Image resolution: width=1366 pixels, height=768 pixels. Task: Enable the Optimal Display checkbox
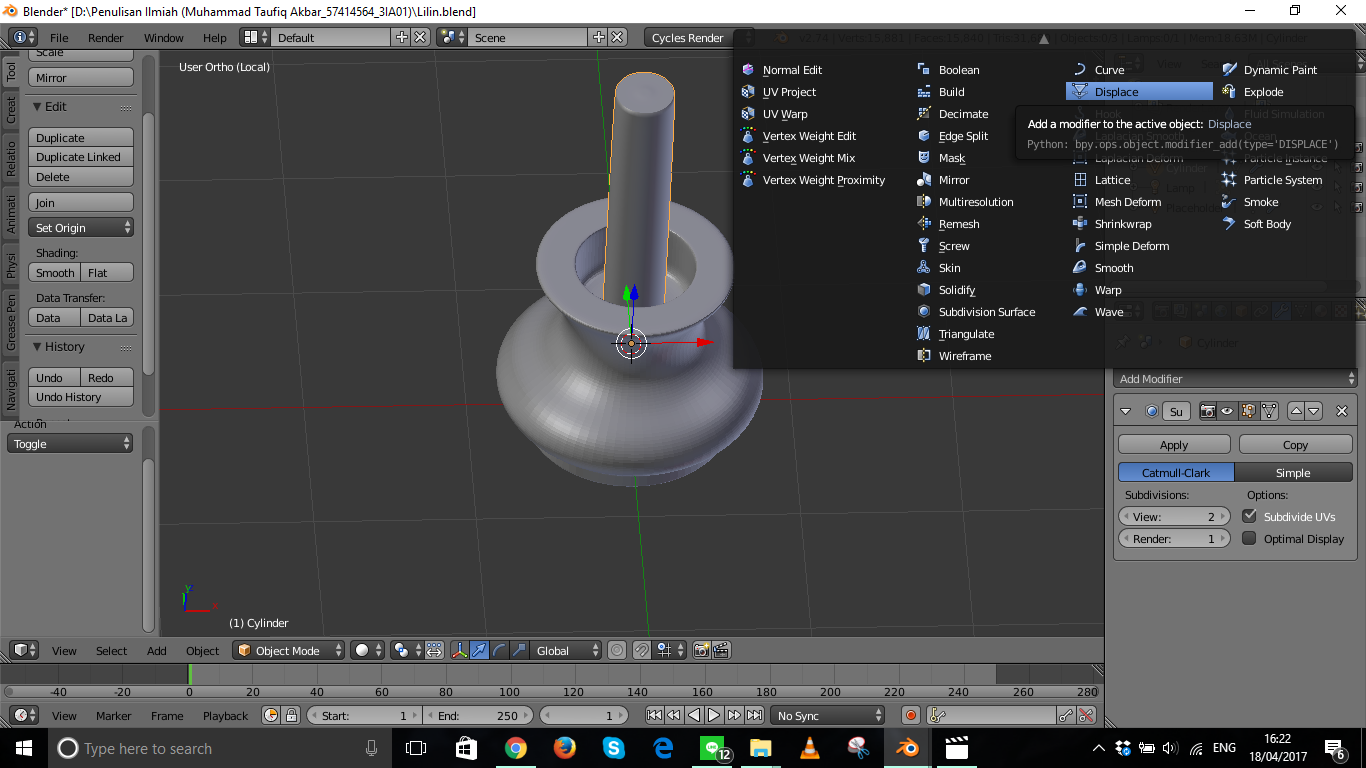(1249, 538)
